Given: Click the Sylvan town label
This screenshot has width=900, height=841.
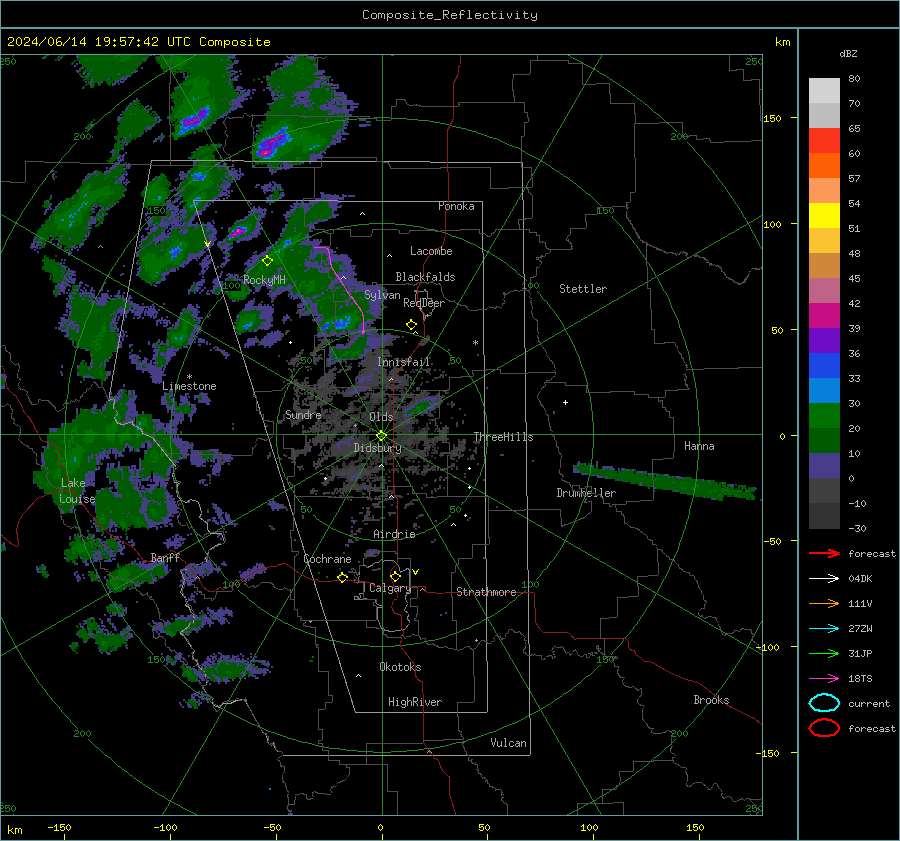Looking at the screenshot, I should (382, 295).
